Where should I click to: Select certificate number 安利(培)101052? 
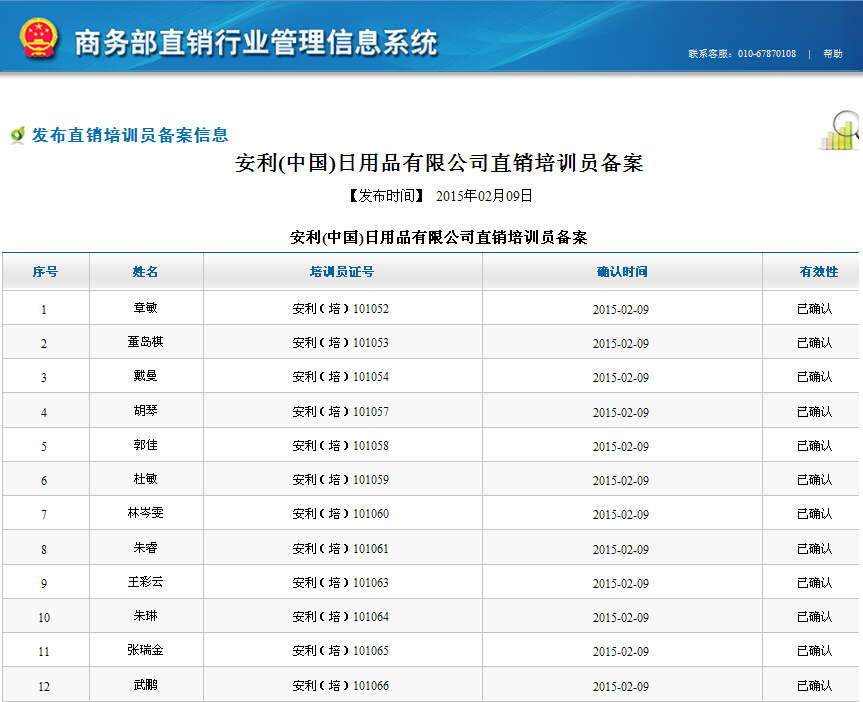click(340, 309)
